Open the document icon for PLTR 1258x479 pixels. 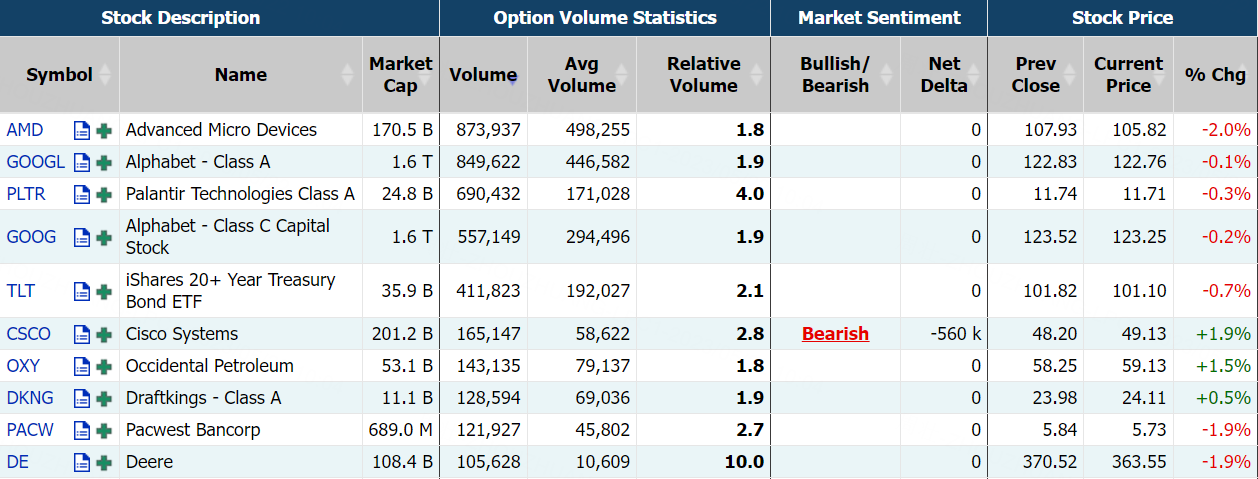point(82,194)
